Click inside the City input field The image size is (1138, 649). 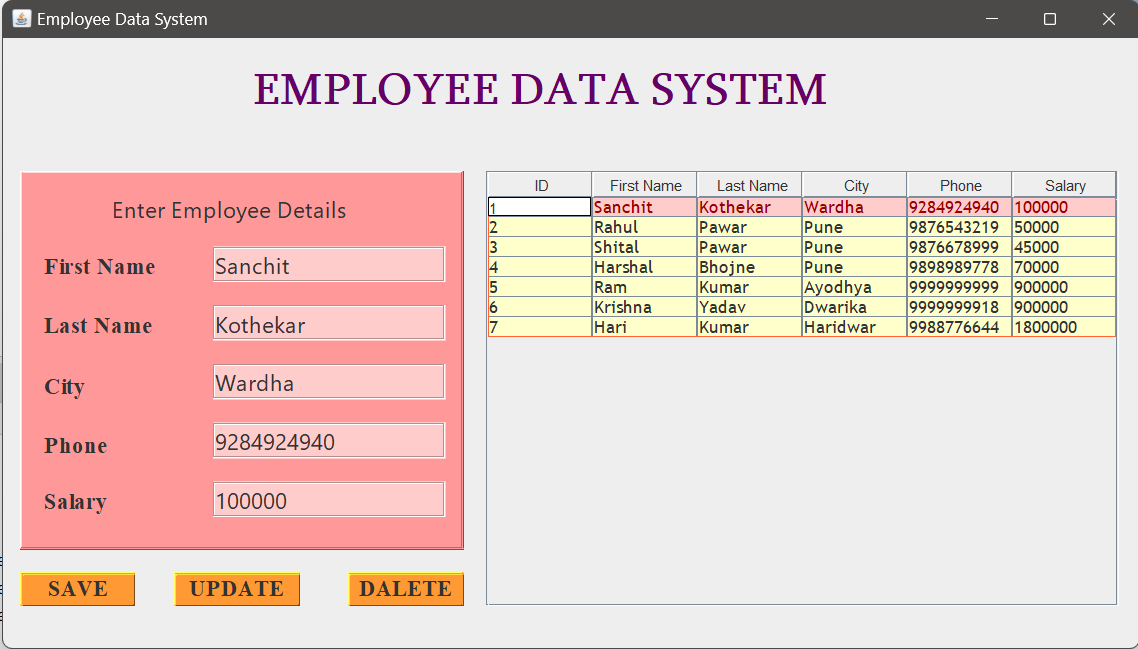tap(328, 381)
